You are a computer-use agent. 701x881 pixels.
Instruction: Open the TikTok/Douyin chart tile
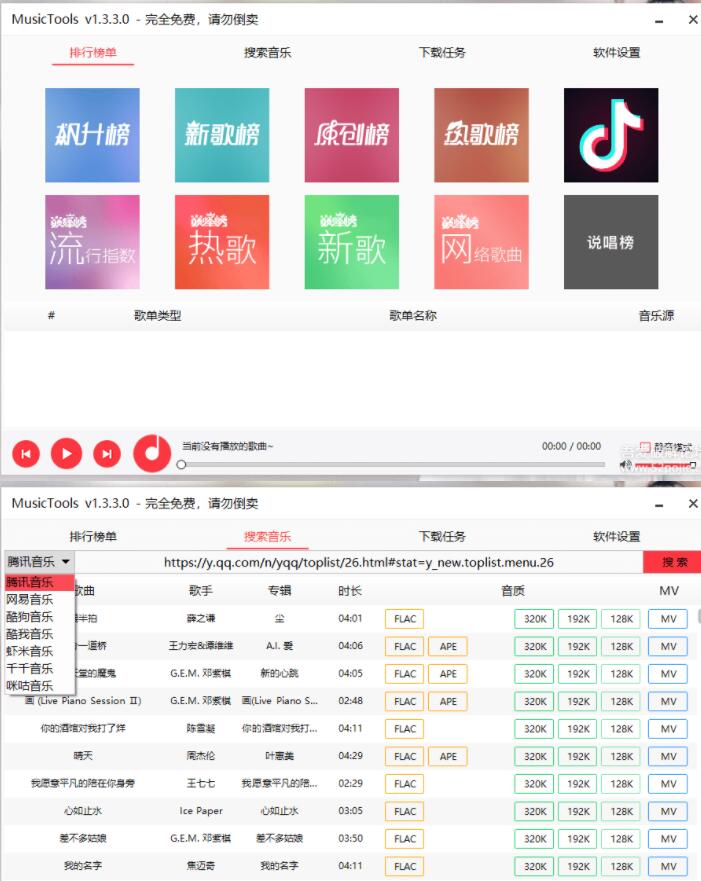pyautogui.click(x=611, y=135)
